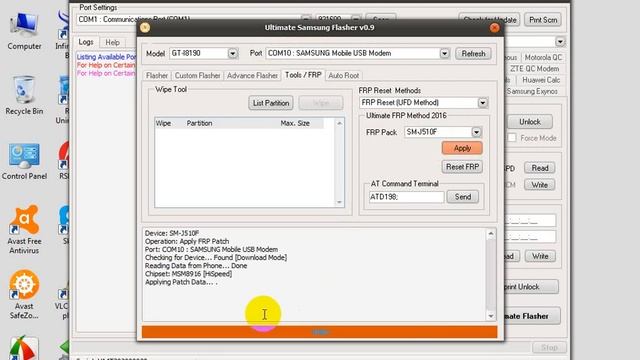Click the Wipe column header

pyautogui.click(x=163, y=123)
